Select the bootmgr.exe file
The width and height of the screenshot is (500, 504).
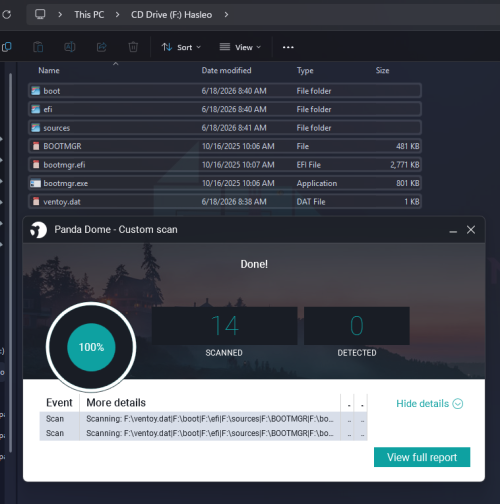pos(225,183)
